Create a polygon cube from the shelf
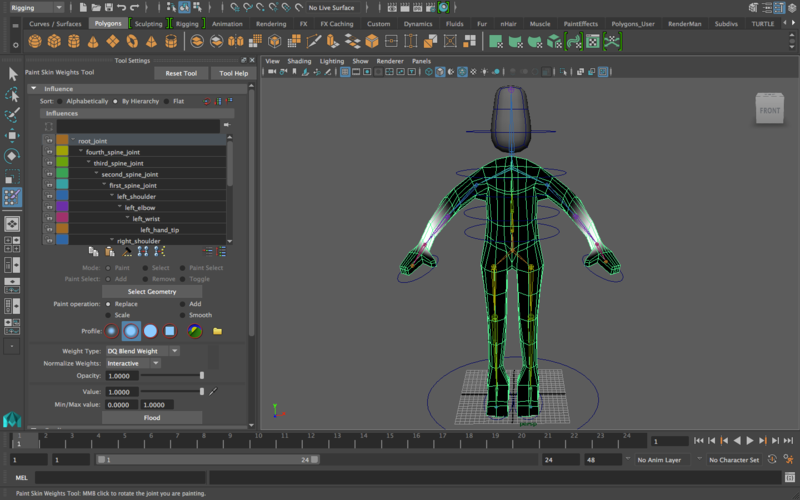Image resolution: width=800 pixels, height=500 pixels. click(x=54, y=41)
